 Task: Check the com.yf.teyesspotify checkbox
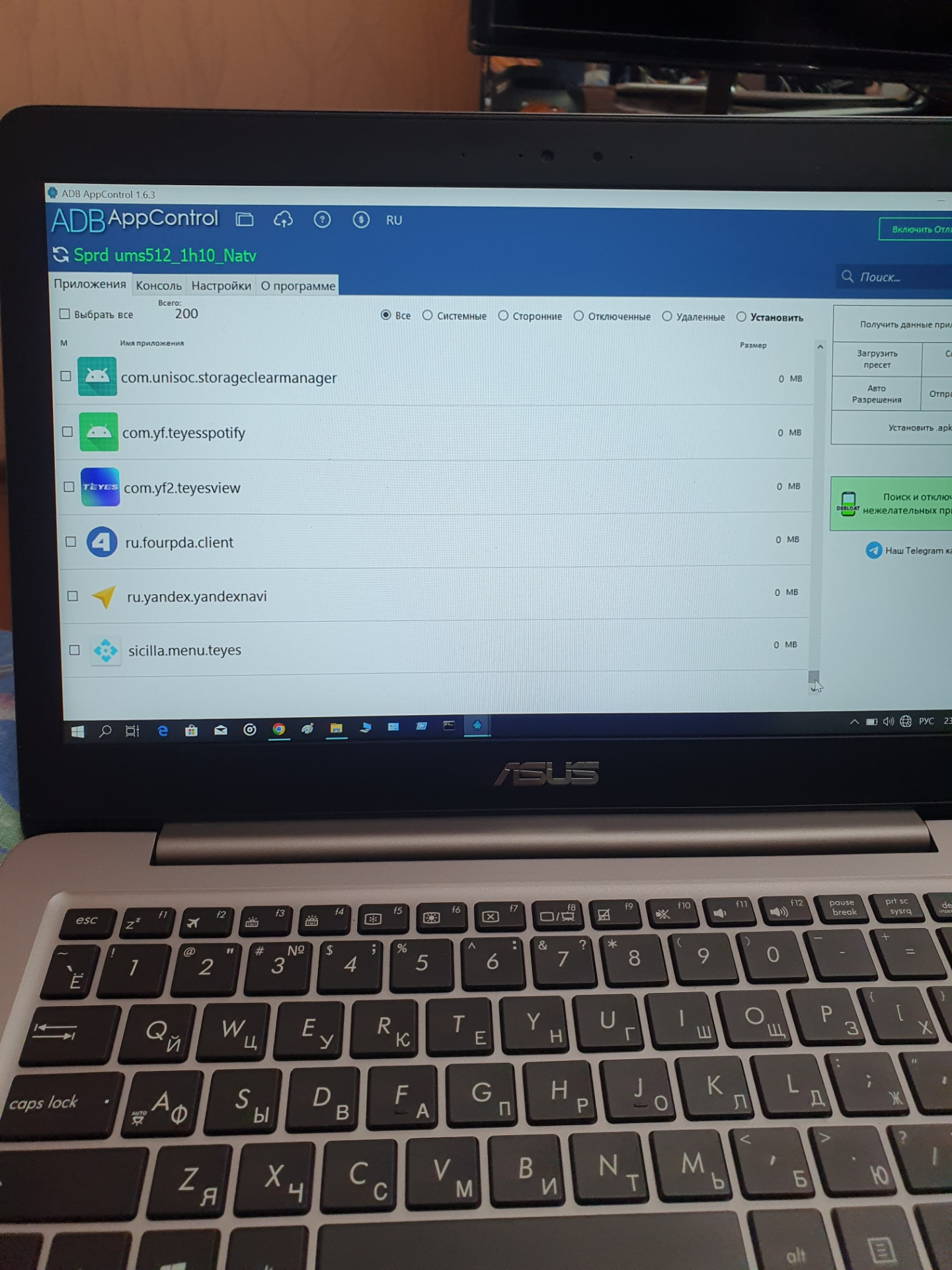pos(67,431)
